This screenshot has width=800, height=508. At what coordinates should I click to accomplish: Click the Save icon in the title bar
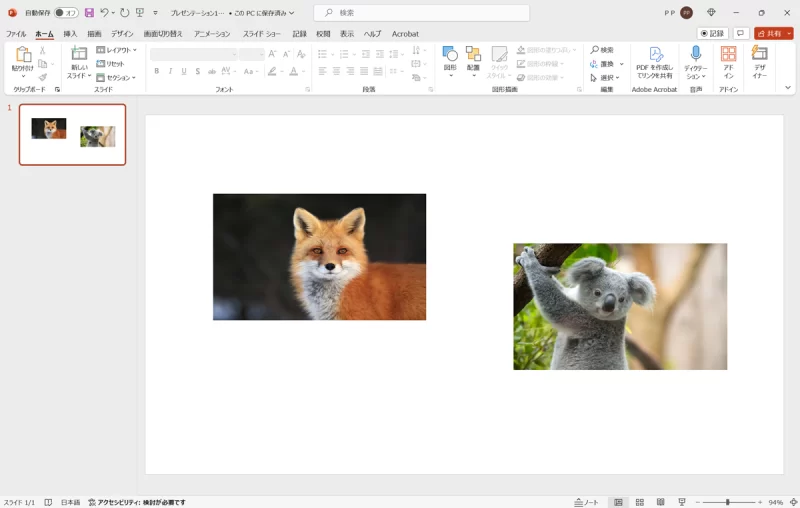click(x=89, y=13)
